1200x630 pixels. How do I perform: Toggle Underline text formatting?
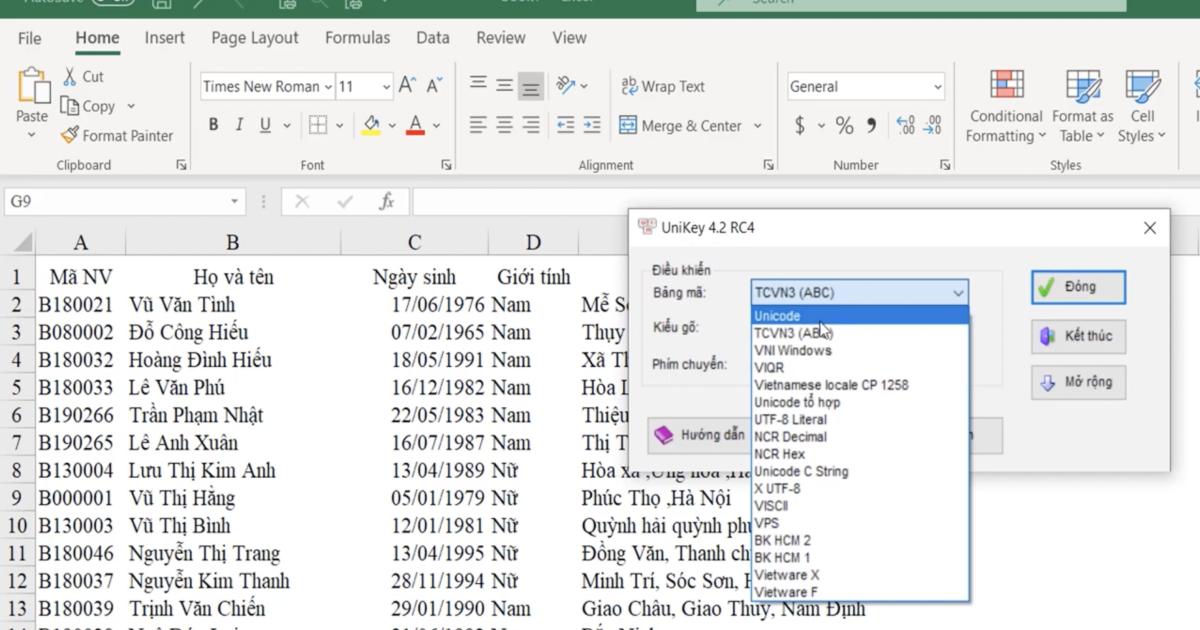pyautogui.click(x=265, y=125)
